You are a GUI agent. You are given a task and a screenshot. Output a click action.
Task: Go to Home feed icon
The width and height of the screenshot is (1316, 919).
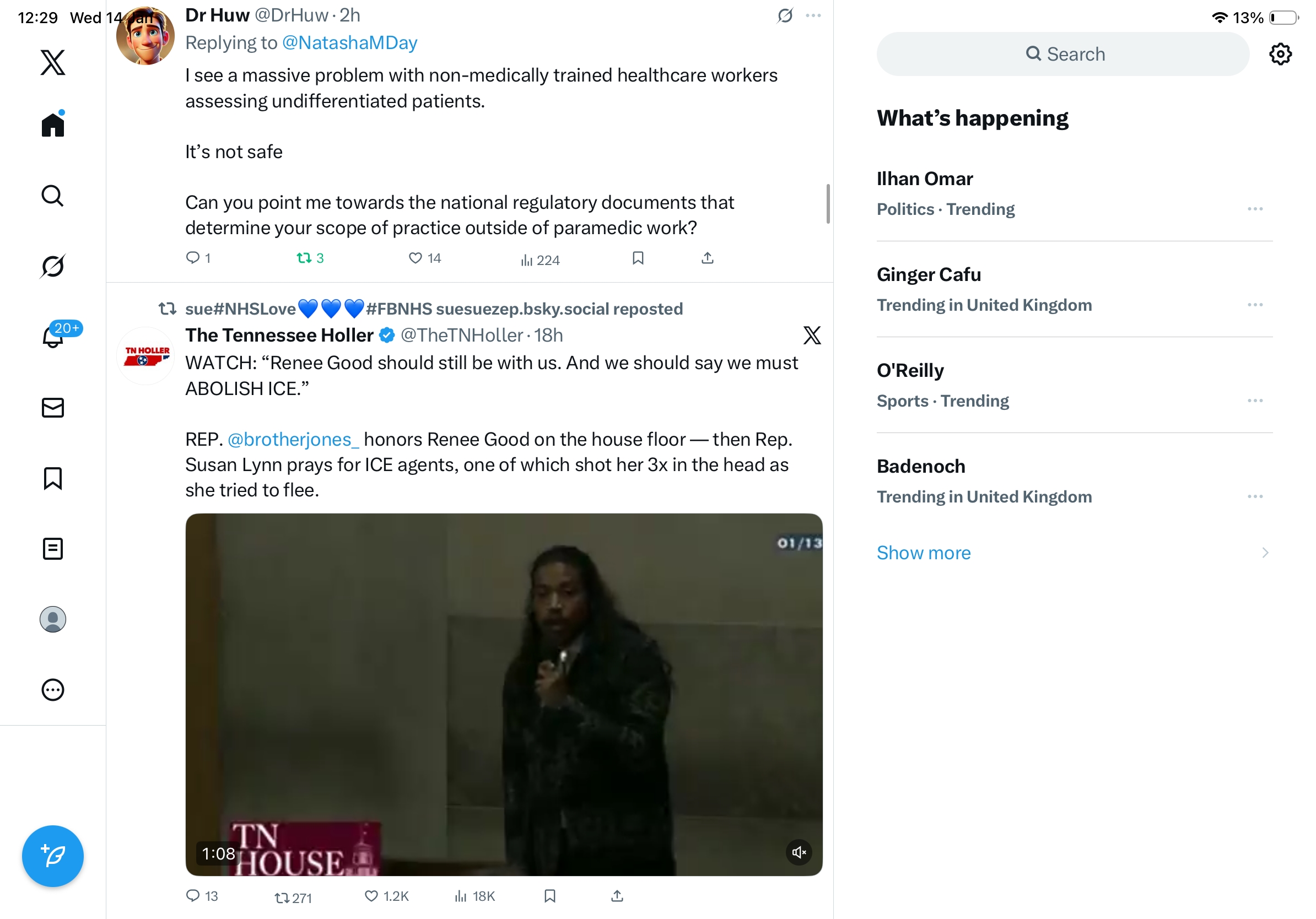click(x=53, y=125)
